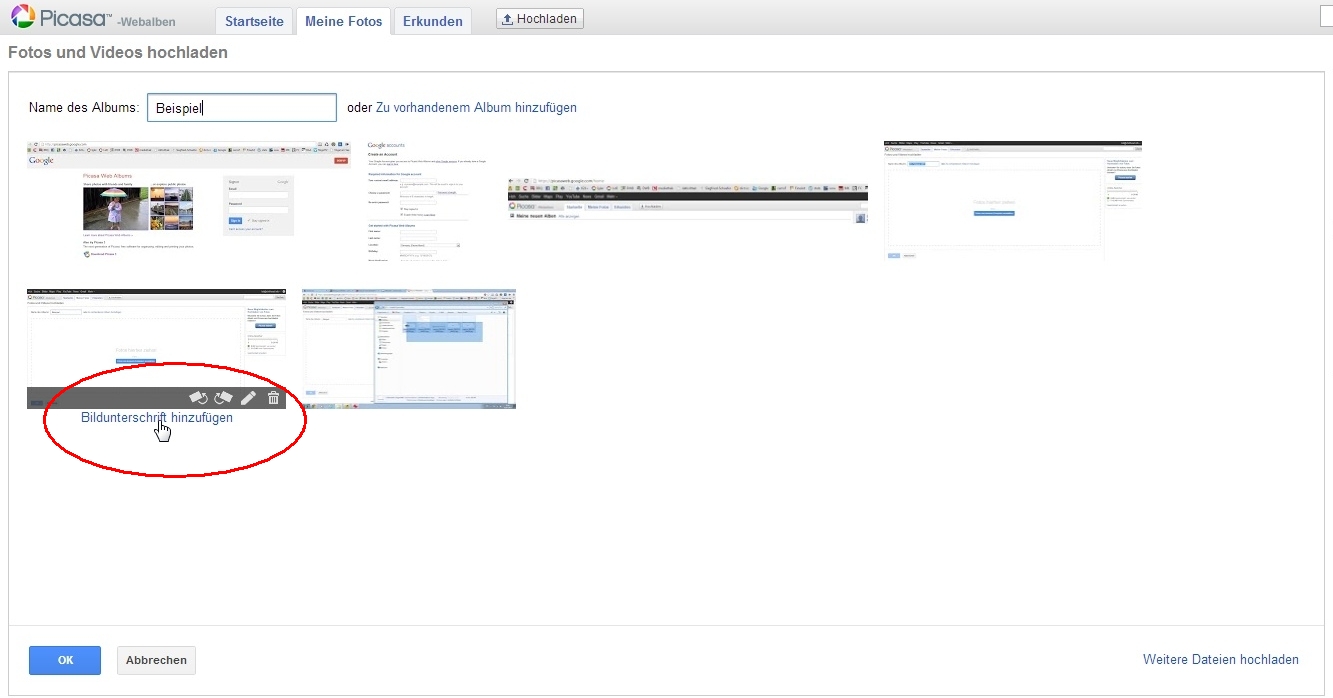Cancel the upload with Abbrechen
The width and height of the screenshot is (1333, 698).
[156, 660]
